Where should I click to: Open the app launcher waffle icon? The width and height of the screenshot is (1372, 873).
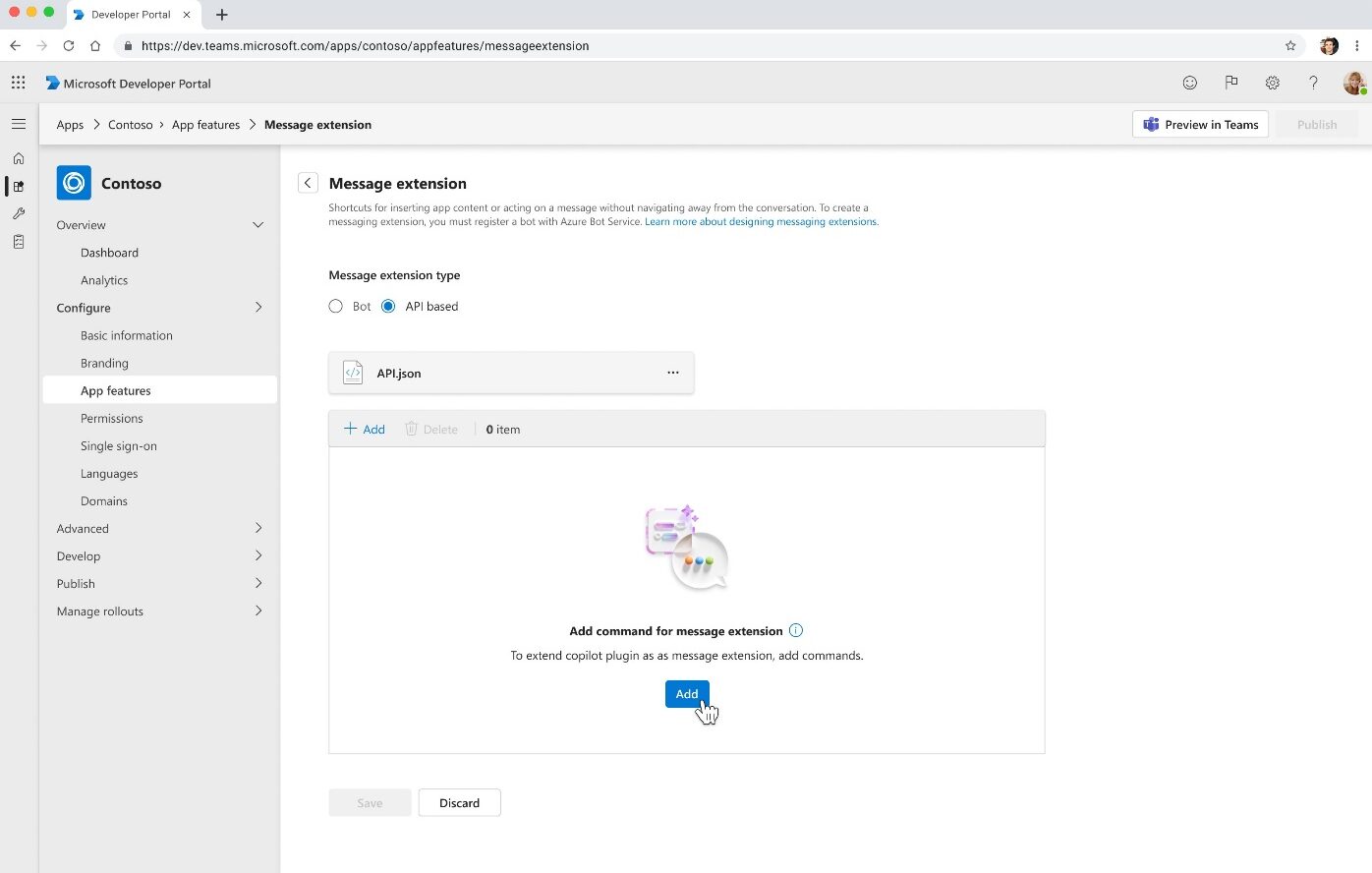click(x=19, y=83)
